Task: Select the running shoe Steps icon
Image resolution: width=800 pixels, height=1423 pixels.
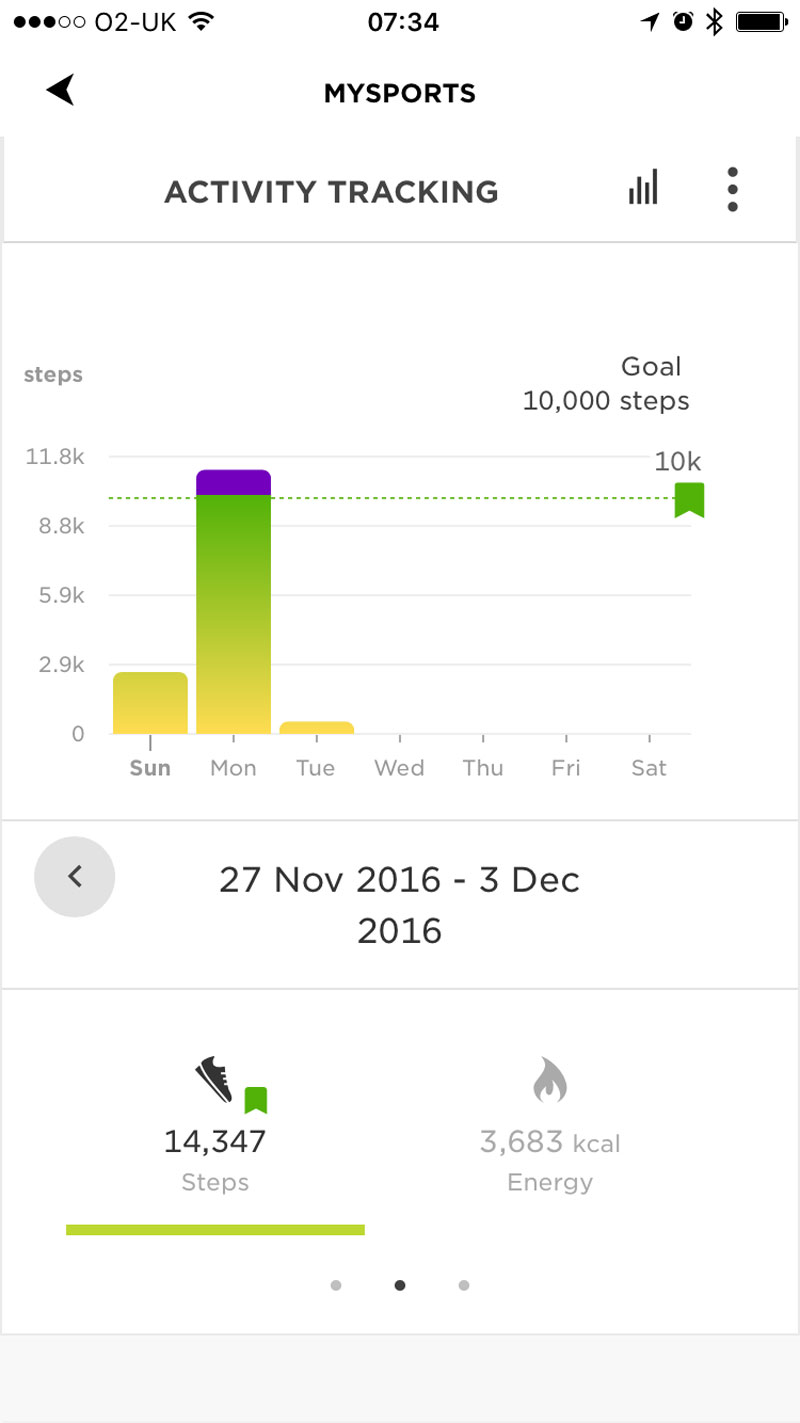Action: pyautogui.click(x=213, y=1080)
